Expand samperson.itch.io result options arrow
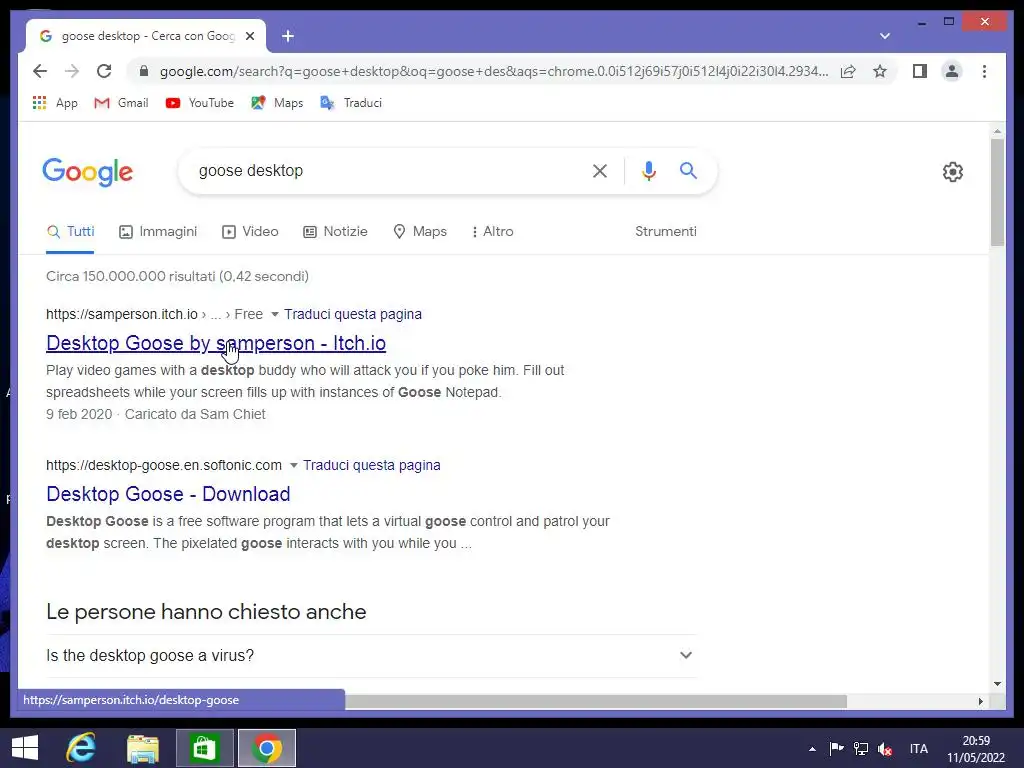The height and width of the screenshot is (768, 1024). pyautogui.click(x=275, y=315)
